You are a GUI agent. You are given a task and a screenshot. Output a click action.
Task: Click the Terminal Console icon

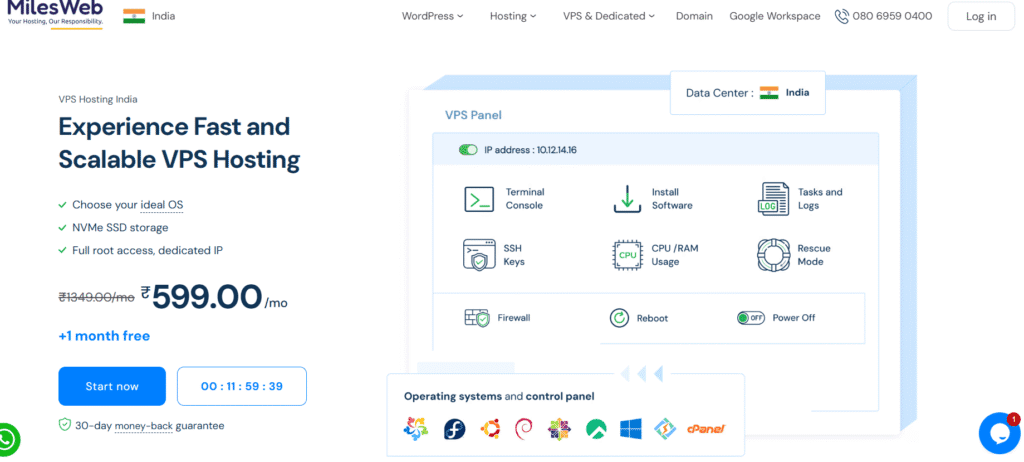479,199
